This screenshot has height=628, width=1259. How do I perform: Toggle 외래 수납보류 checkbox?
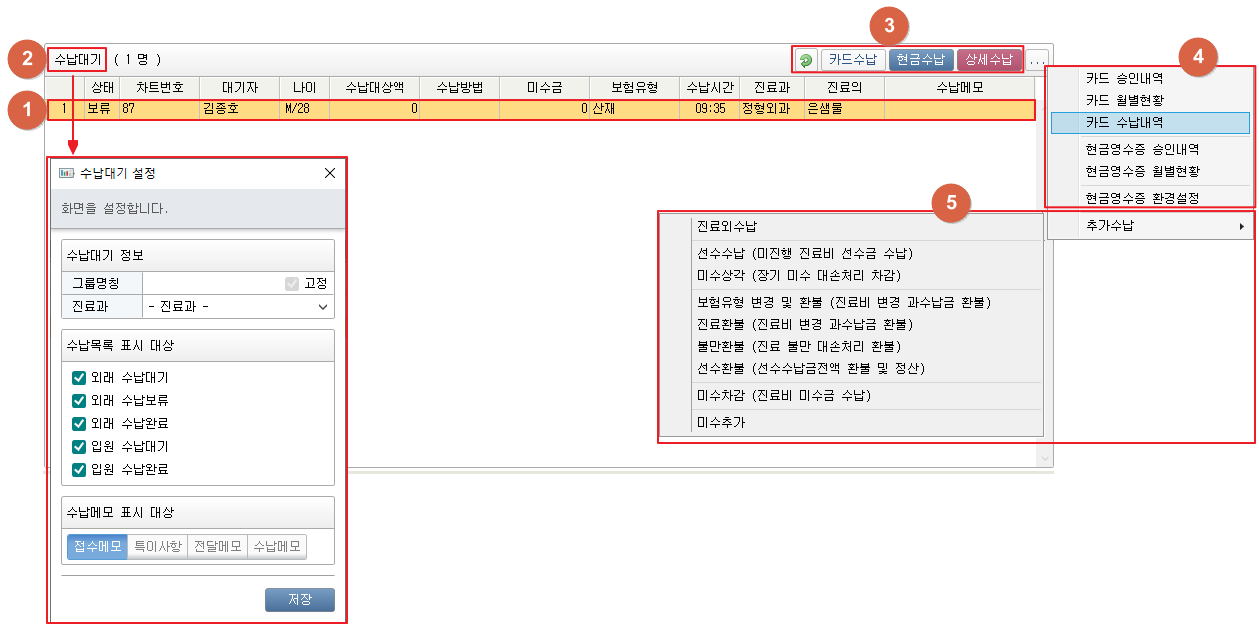coord(79,401)
